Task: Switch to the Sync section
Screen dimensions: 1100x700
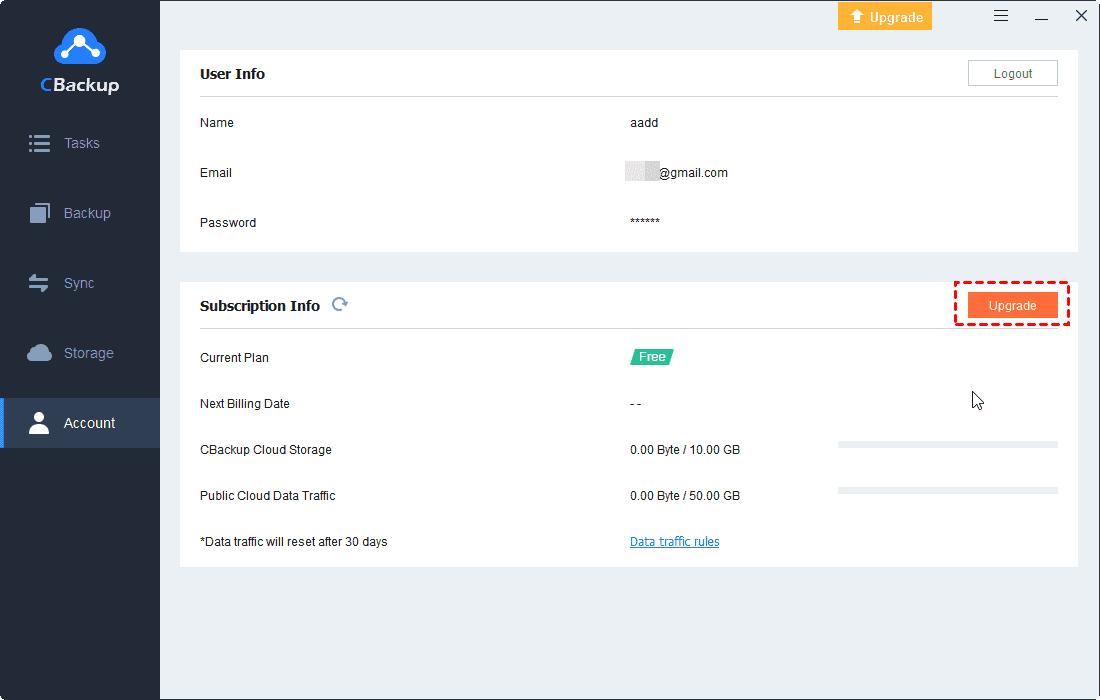Action: point(80,283)
